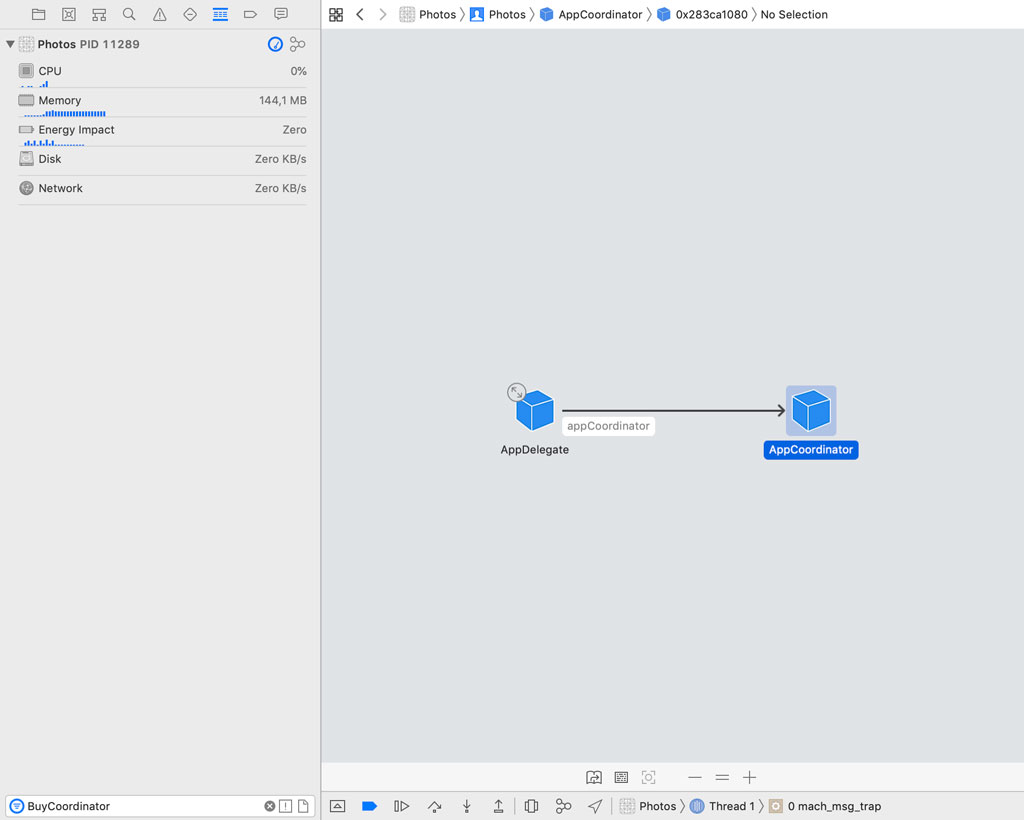Select the Find navigator magnifying glass
This screenshot has height=820, width=1024.
click(128, 14)
